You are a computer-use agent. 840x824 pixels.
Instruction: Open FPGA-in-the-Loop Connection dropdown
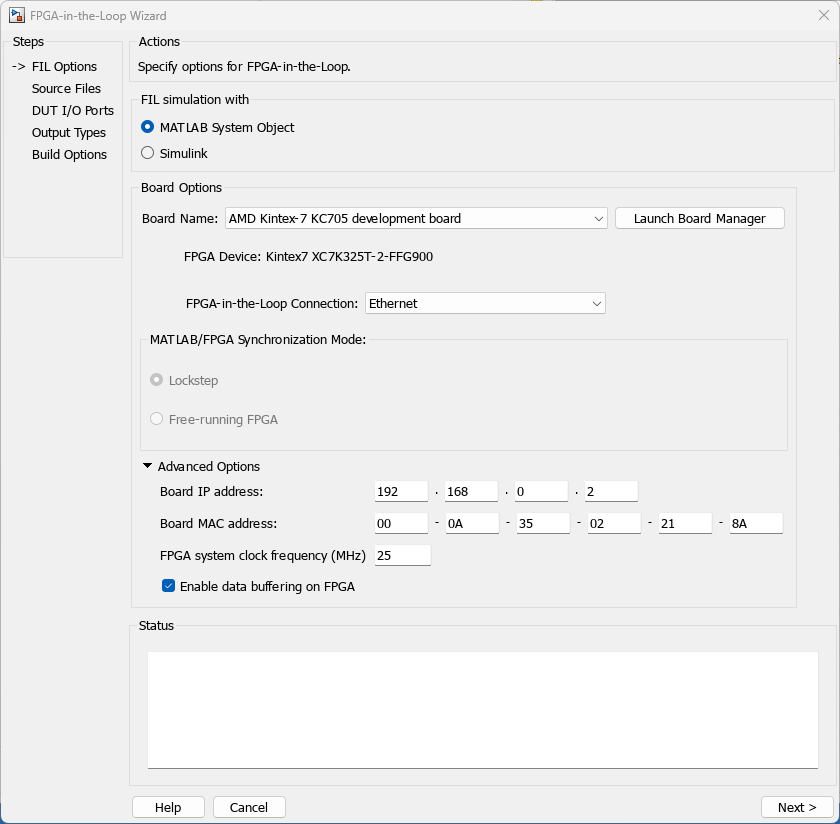tap(485, 303)
